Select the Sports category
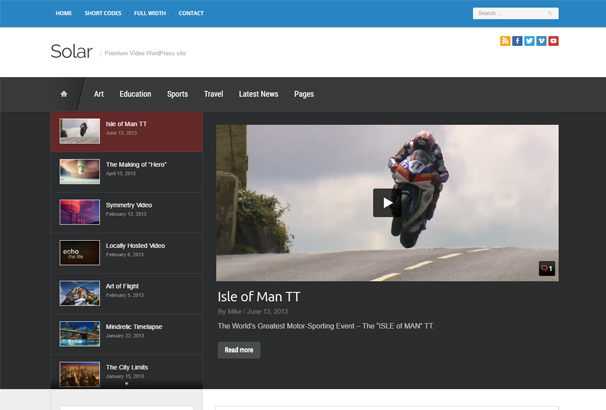Viewport: 606px width, 410px height. click(x=177, y=94)
